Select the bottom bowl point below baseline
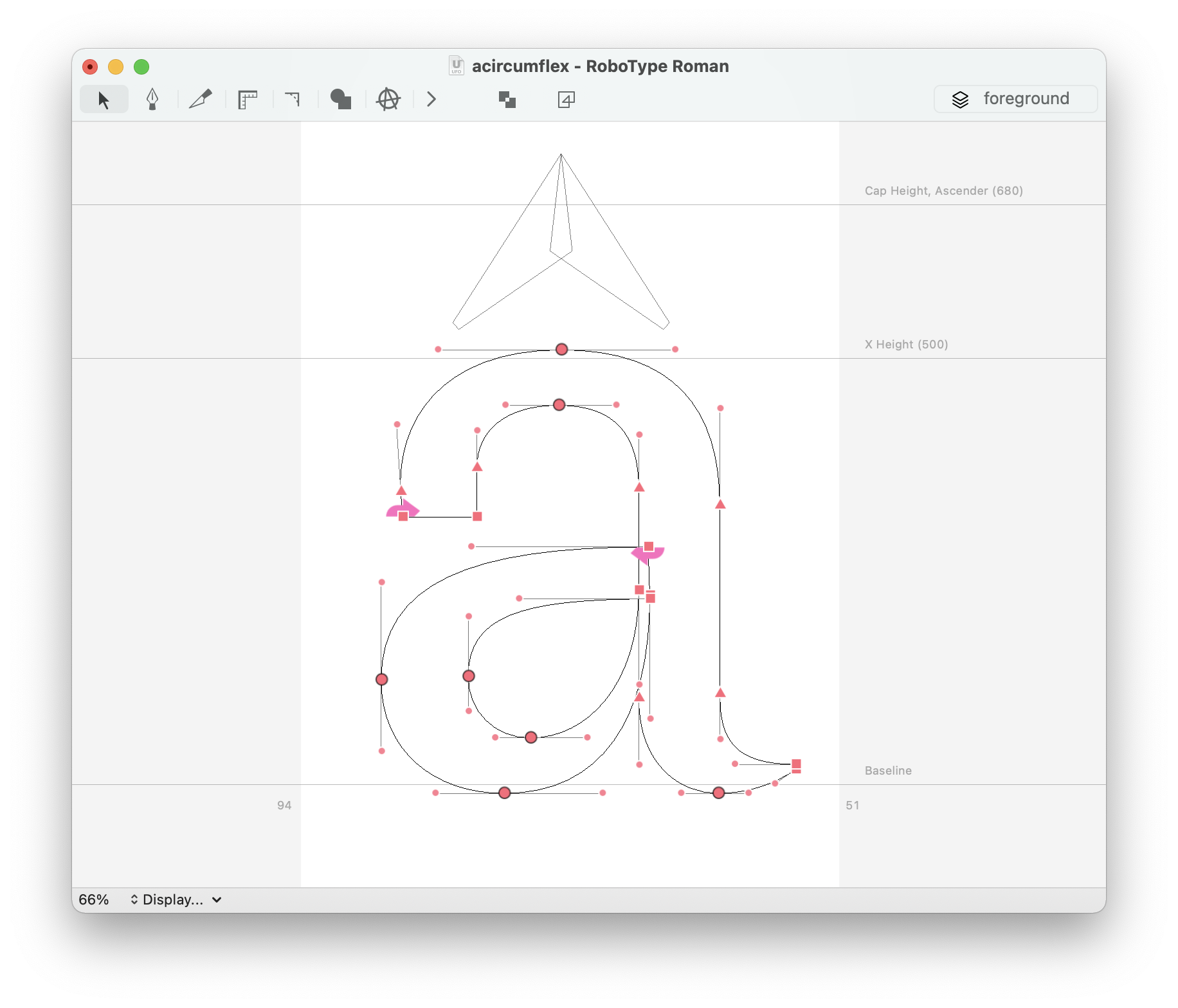Screen dimensions: 1178x1008 (x=505, y=793)
